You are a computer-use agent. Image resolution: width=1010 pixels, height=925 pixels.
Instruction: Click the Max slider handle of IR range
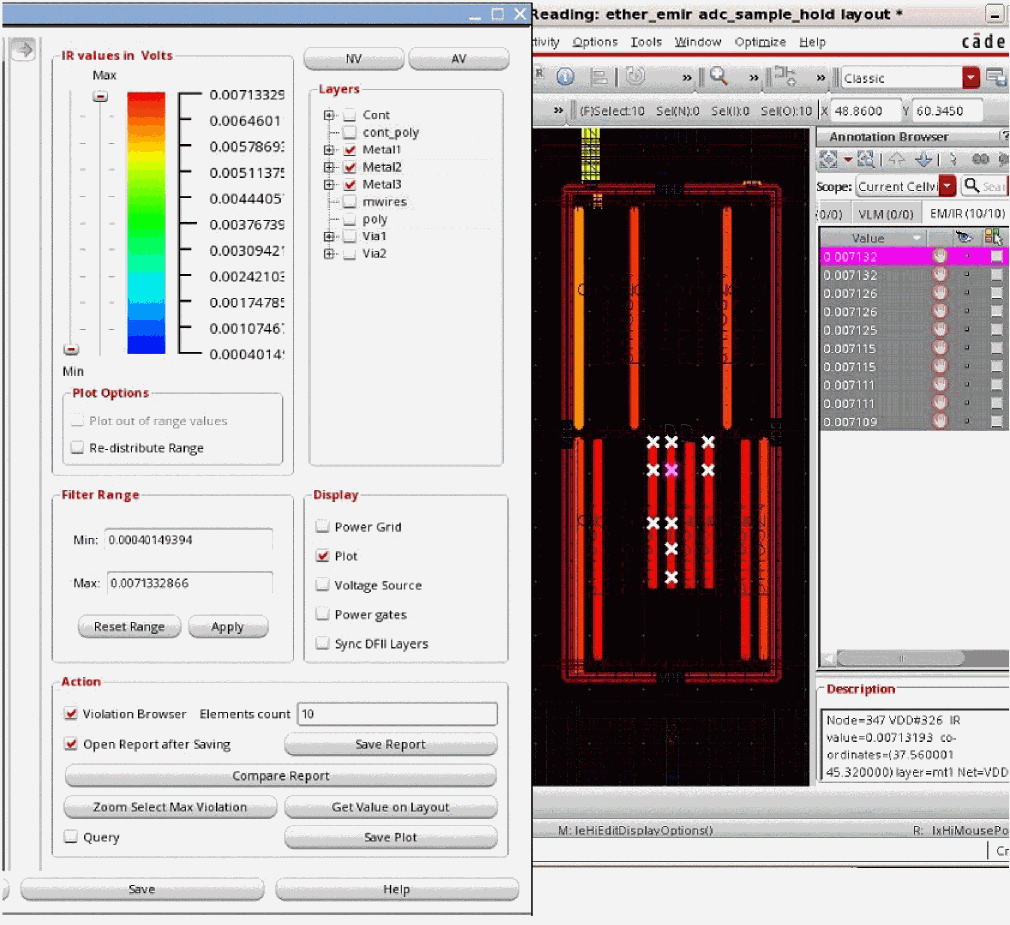pos(100,96)
